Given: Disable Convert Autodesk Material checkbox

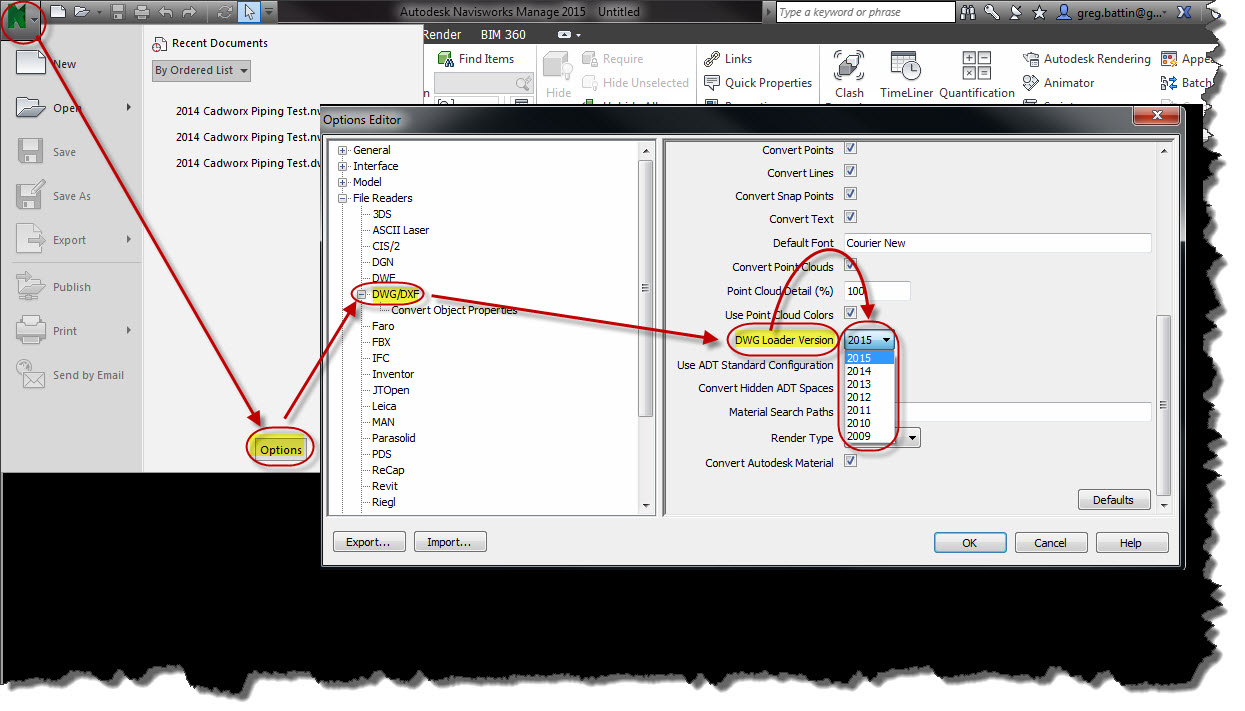Looking at the screenshot, I should pos(851,462).
